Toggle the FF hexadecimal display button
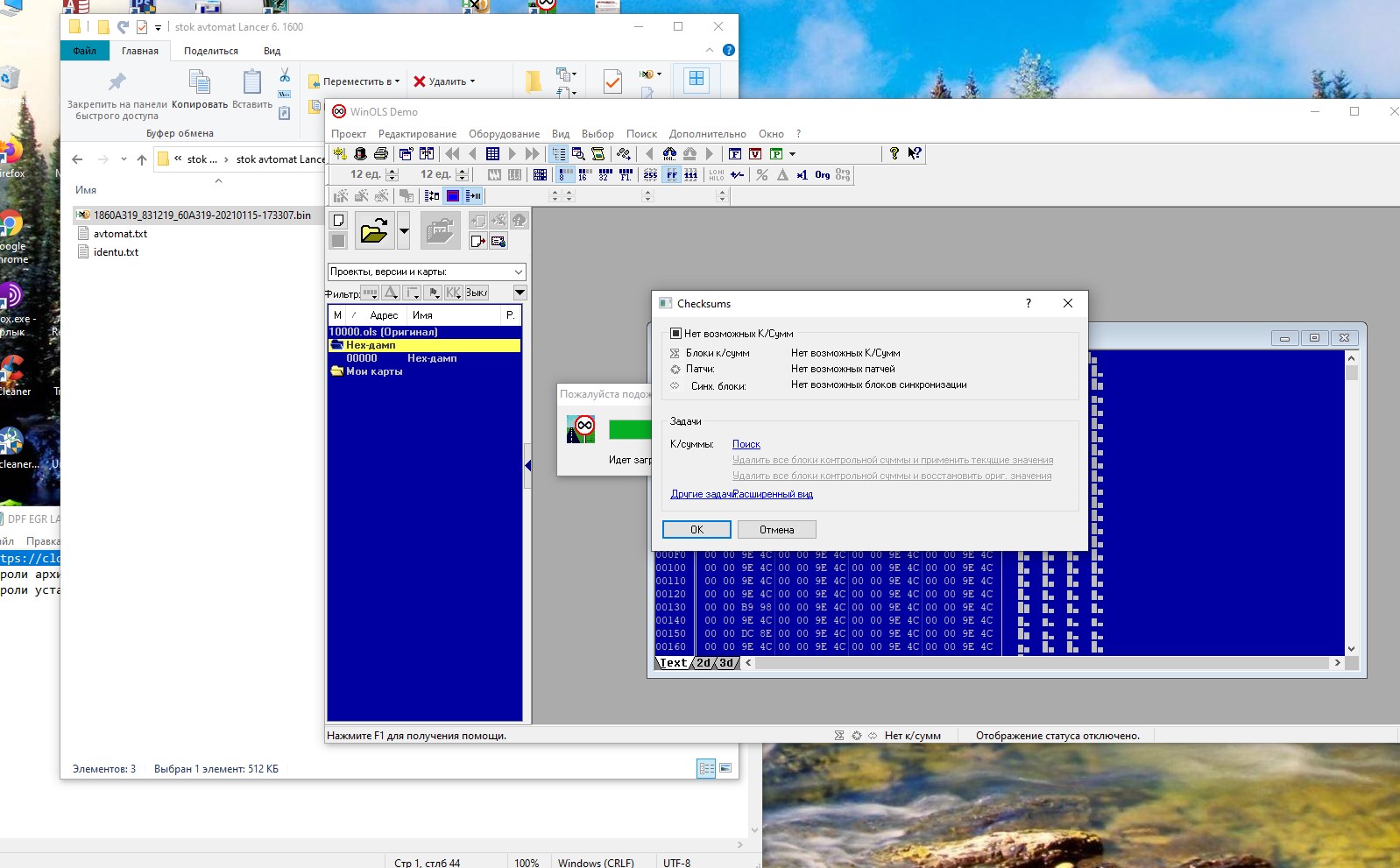 (x=672, y=175)
